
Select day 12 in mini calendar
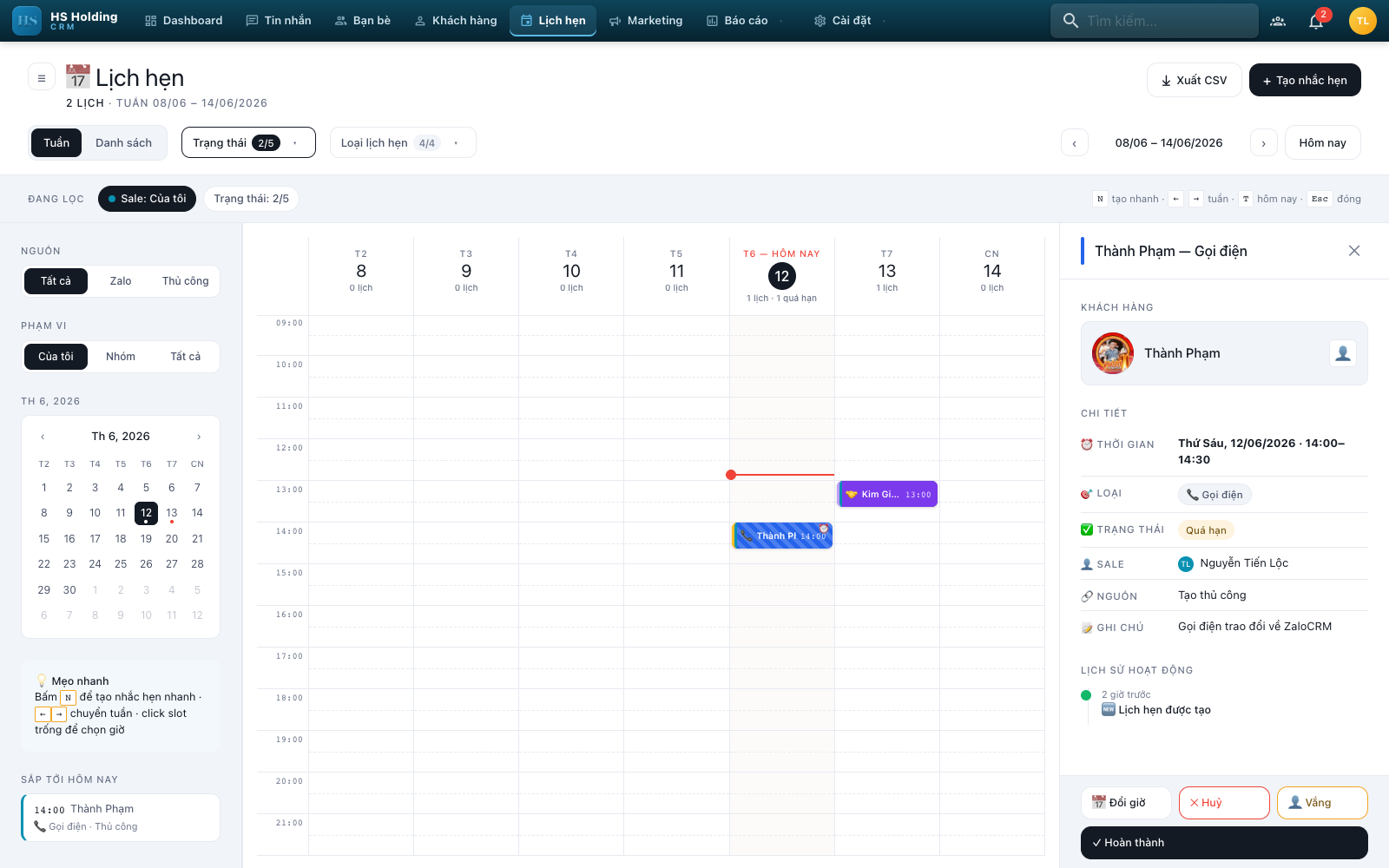[146, 513]
